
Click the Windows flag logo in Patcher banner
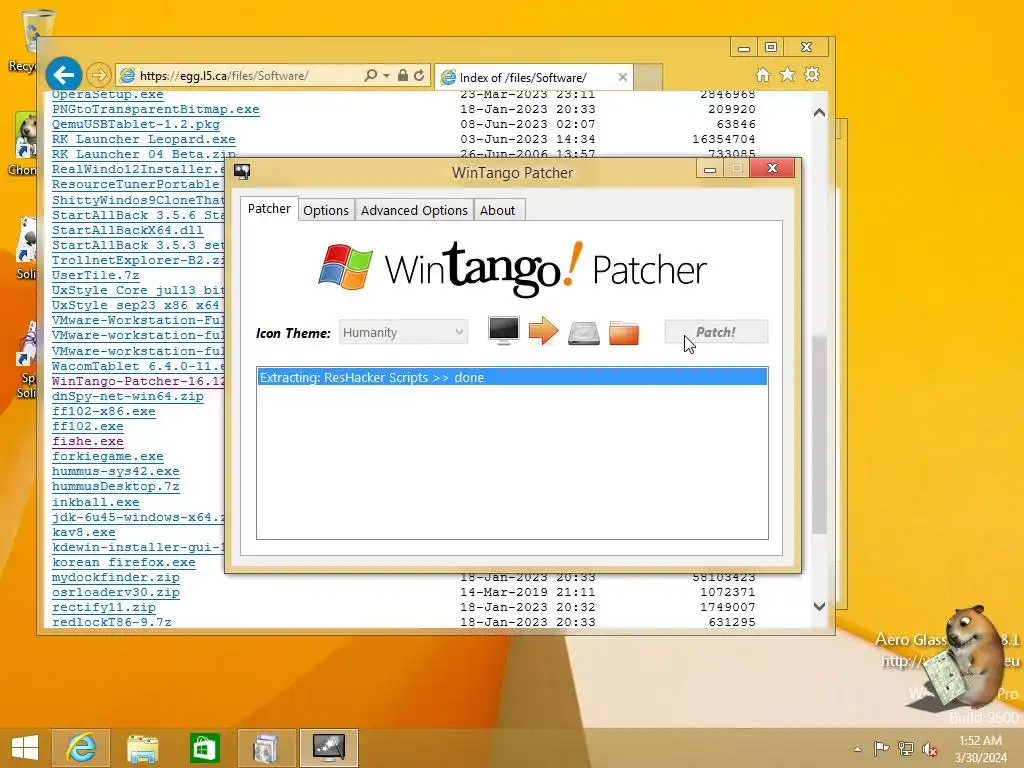[x=345, y=266]
